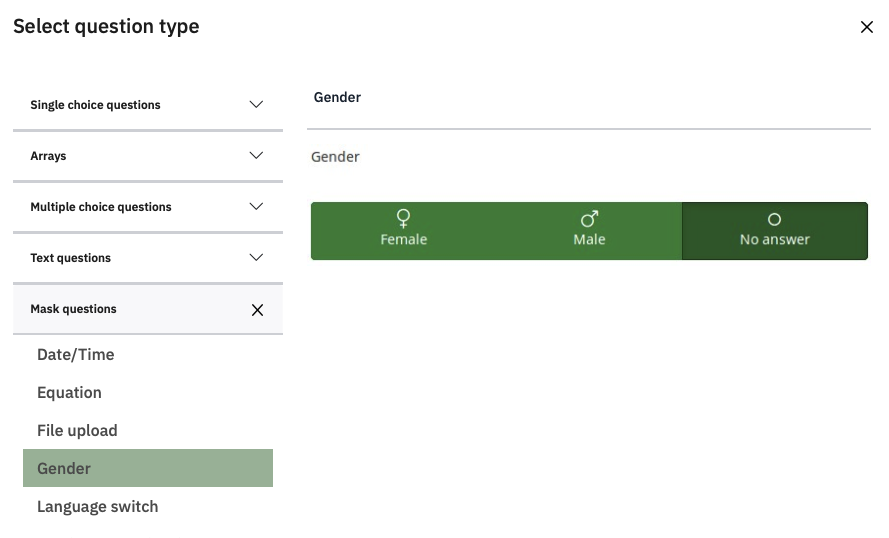Click Single choice questions header label

click(95, 105)
